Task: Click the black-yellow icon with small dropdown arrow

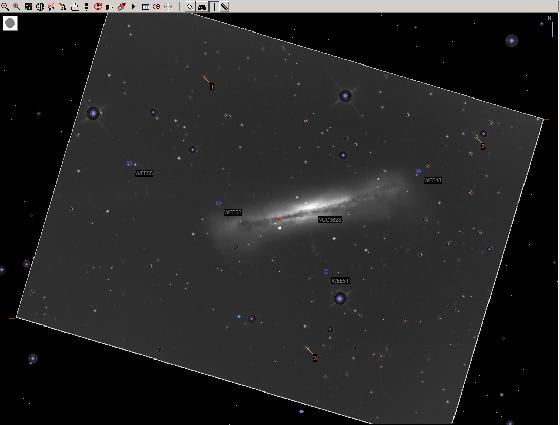Action: (109, 7)
